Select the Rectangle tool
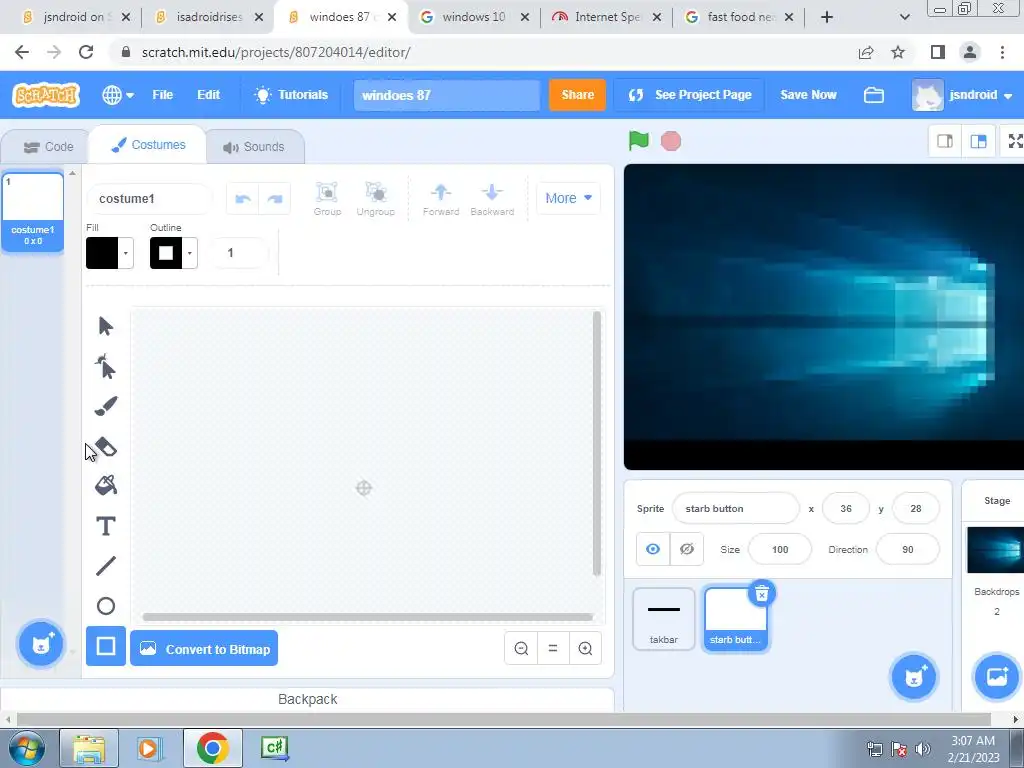The height and width of the screenshot is (768, 1024). point(105,646)
